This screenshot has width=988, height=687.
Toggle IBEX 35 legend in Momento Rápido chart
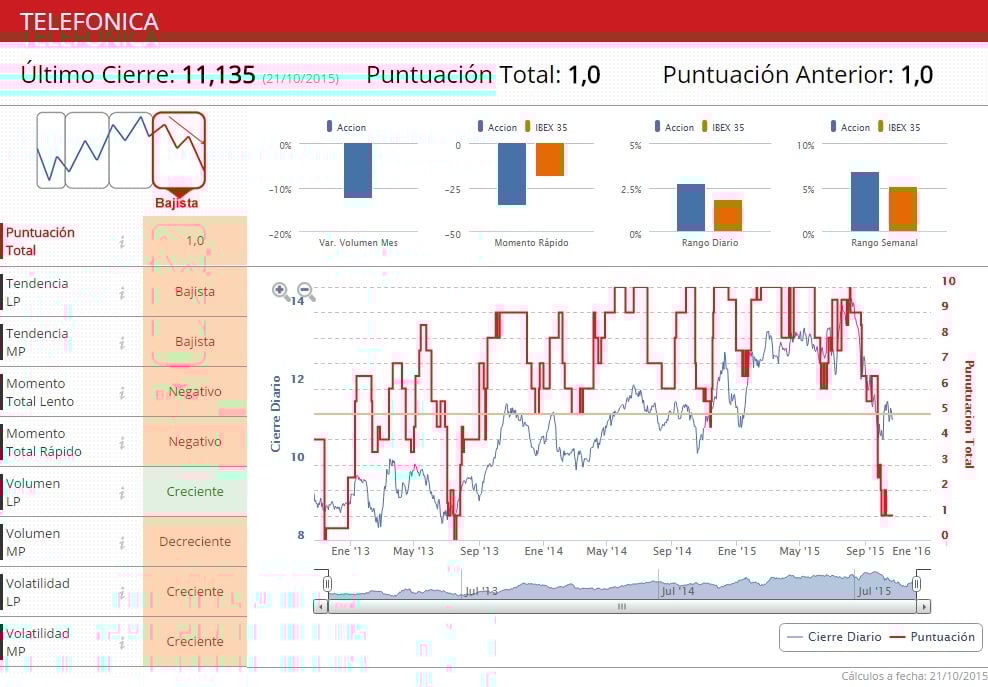546,127
